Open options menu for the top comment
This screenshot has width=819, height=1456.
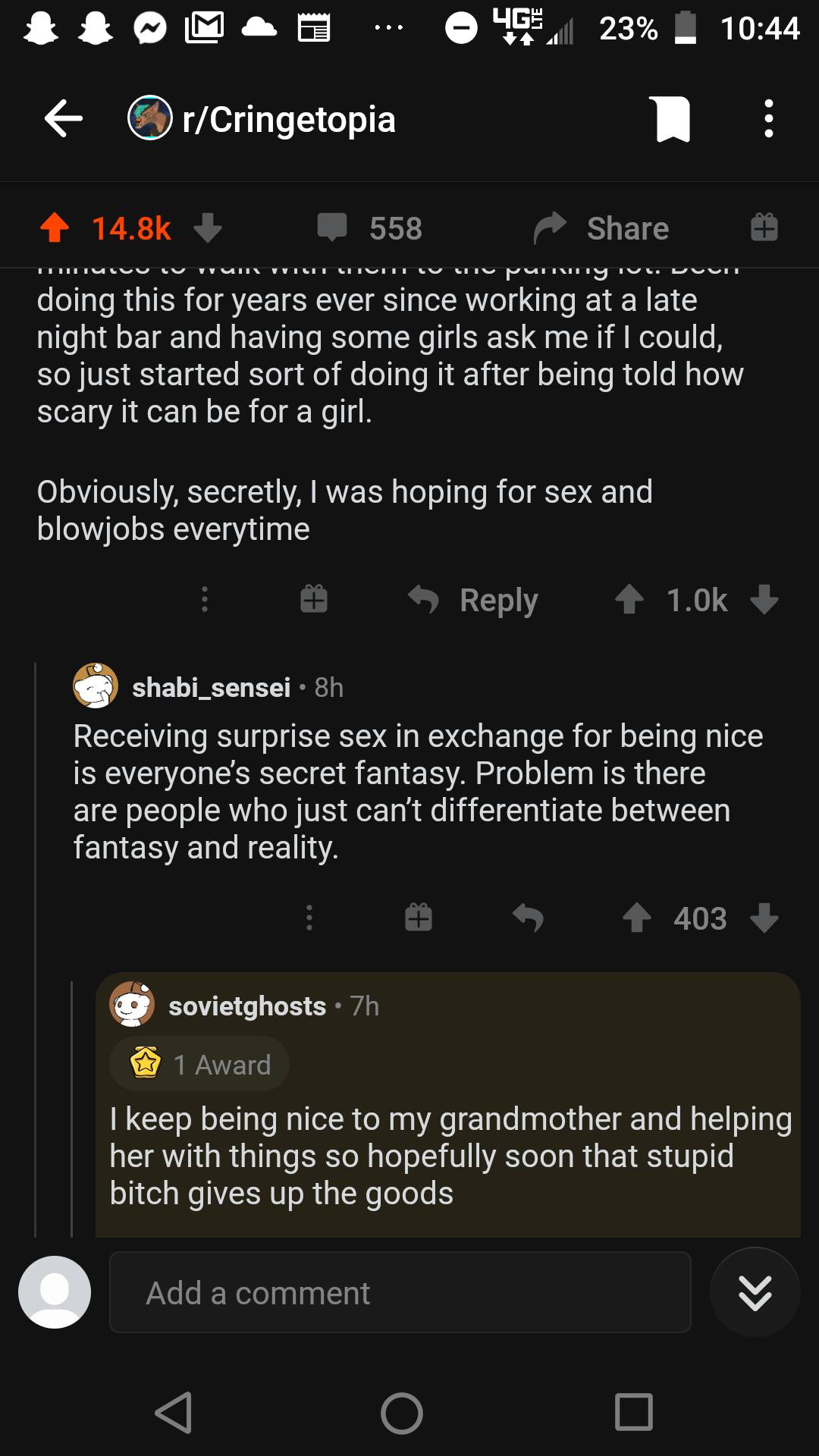[x=204, y=600]
